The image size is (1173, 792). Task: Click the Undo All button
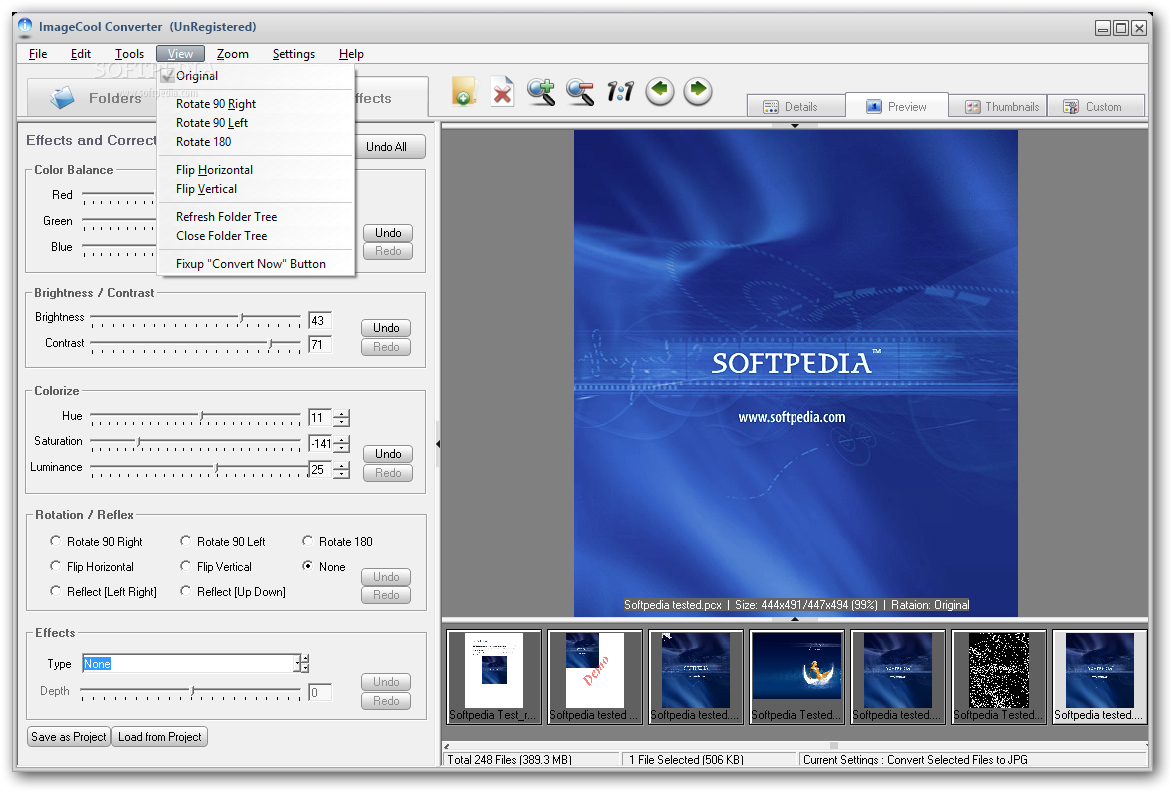386,147
